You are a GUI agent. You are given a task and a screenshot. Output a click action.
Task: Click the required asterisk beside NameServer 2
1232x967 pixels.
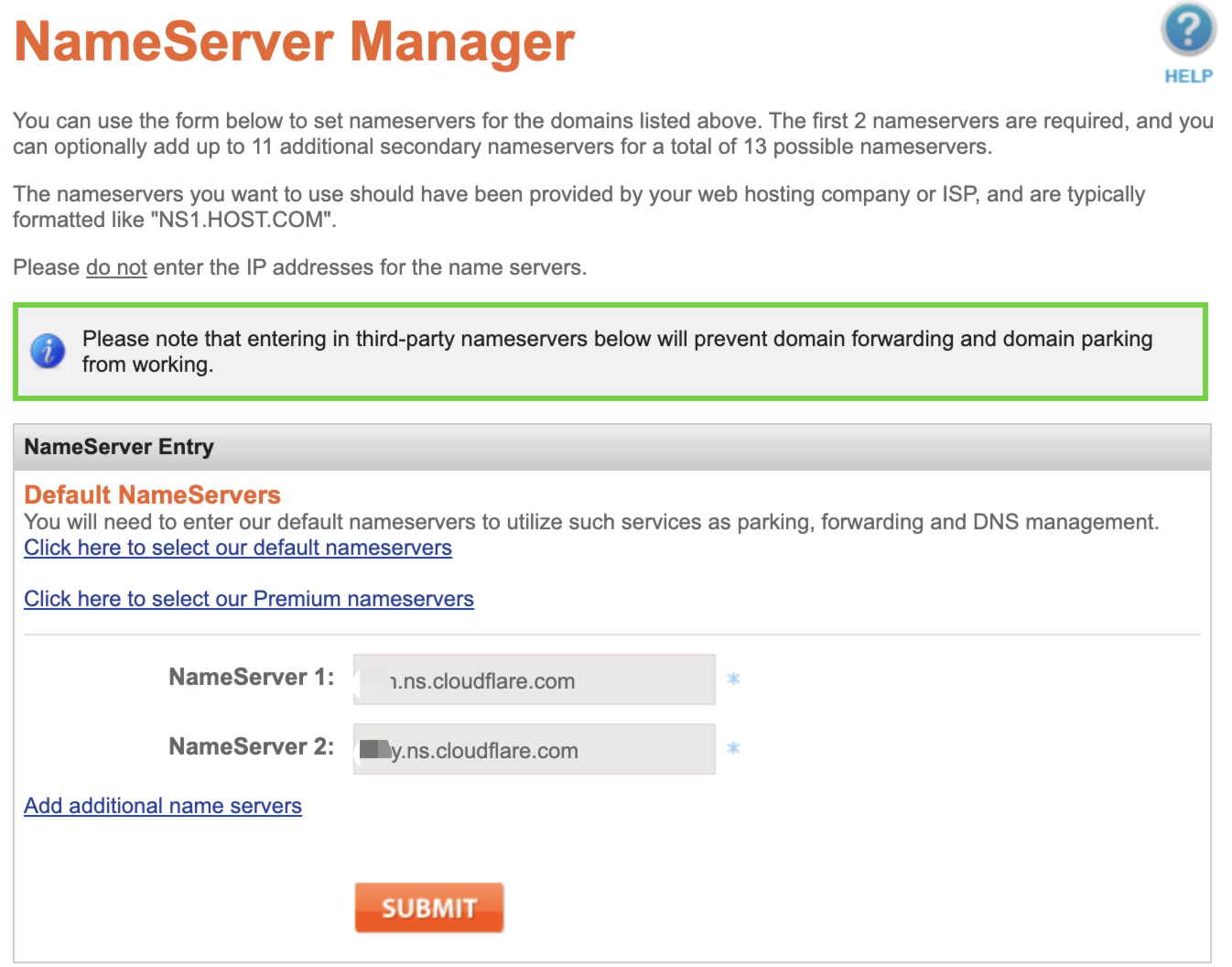point(733,749)
